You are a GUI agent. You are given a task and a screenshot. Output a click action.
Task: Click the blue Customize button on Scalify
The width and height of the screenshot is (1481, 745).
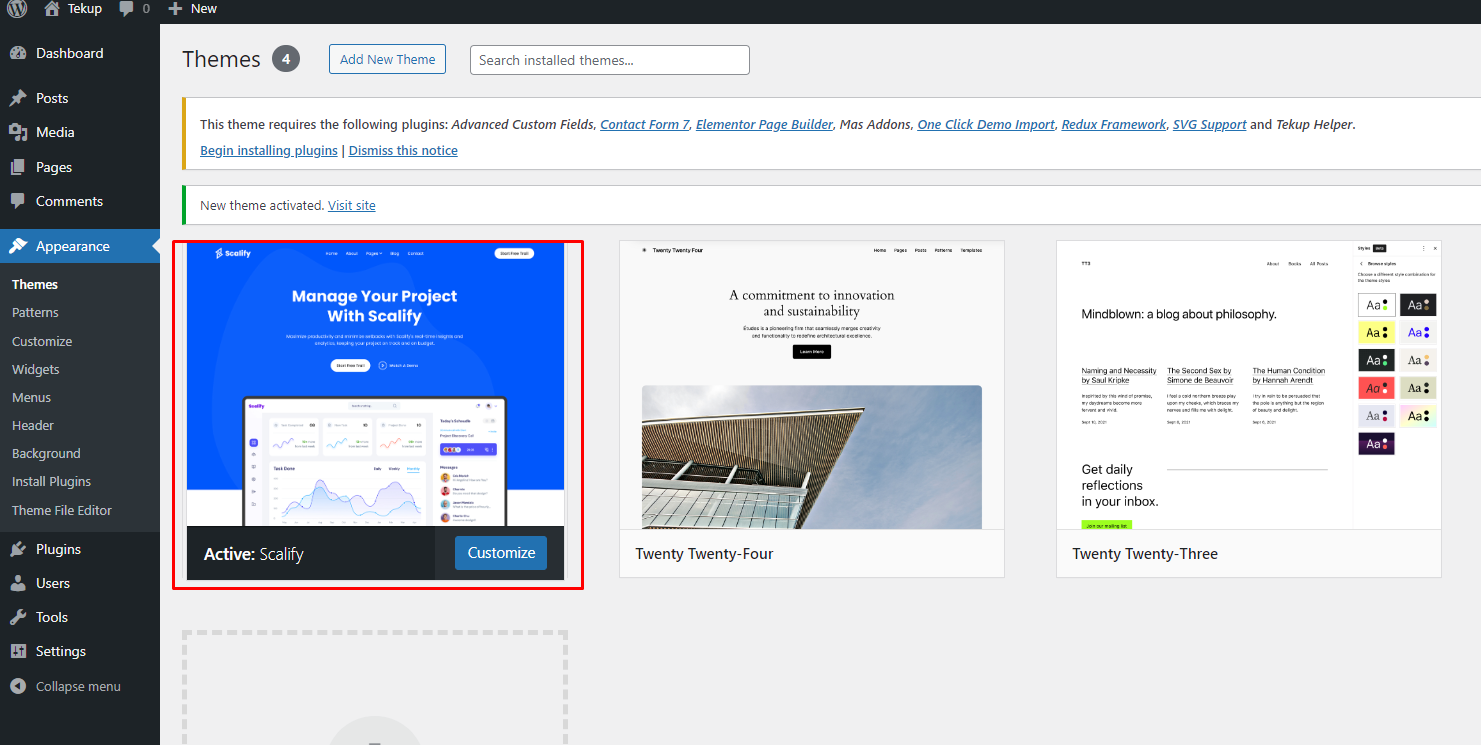[x=501, y=553]
